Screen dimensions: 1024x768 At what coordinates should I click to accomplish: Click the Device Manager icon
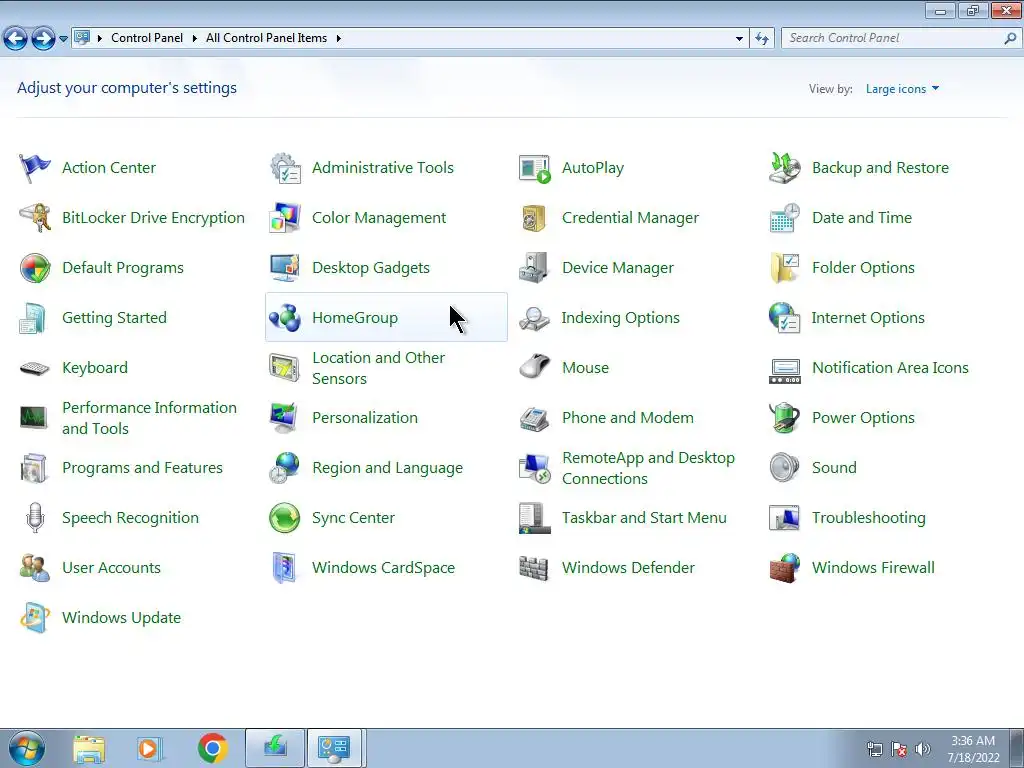[535, 268]
